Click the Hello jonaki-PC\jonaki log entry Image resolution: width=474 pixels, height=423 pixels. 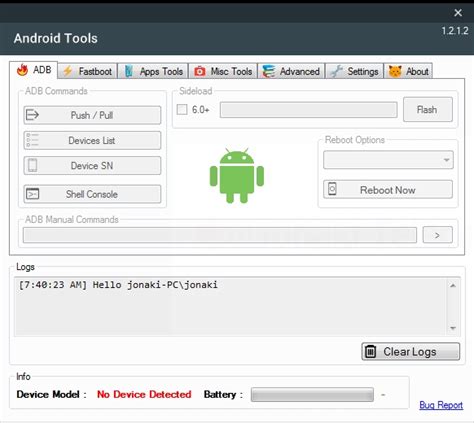[118, 285]
